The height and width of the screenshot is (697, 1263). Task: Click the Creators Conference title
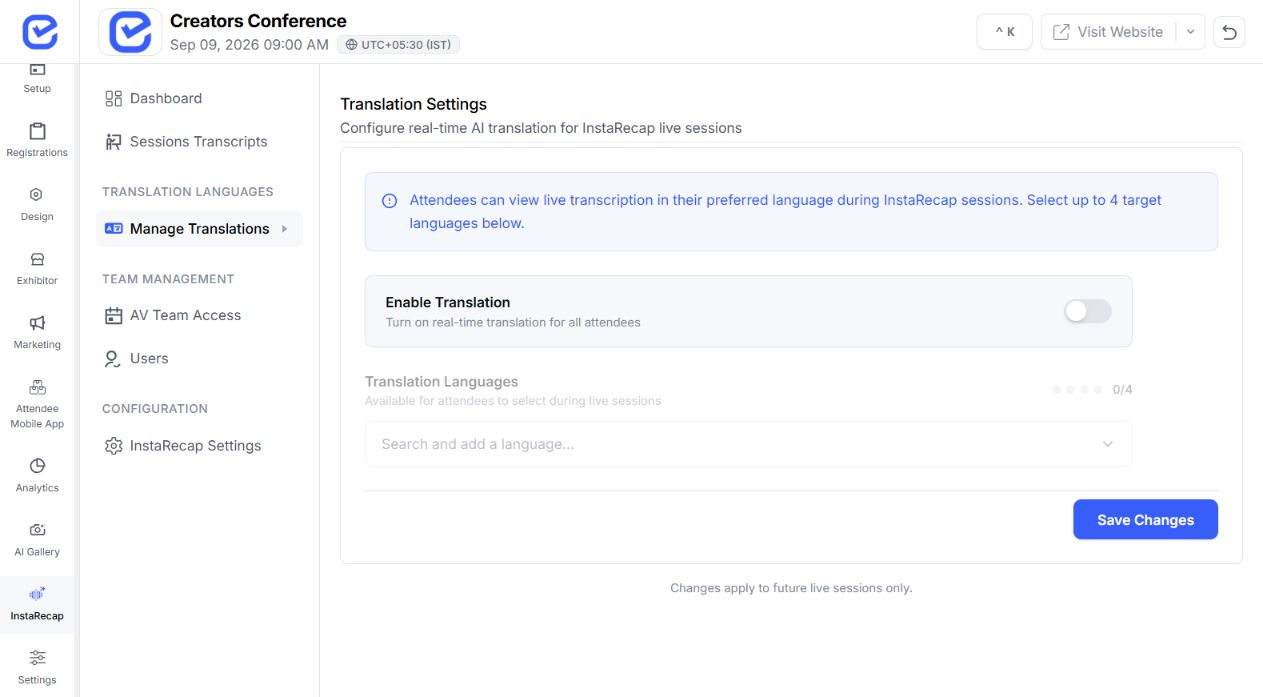point(258,21)
